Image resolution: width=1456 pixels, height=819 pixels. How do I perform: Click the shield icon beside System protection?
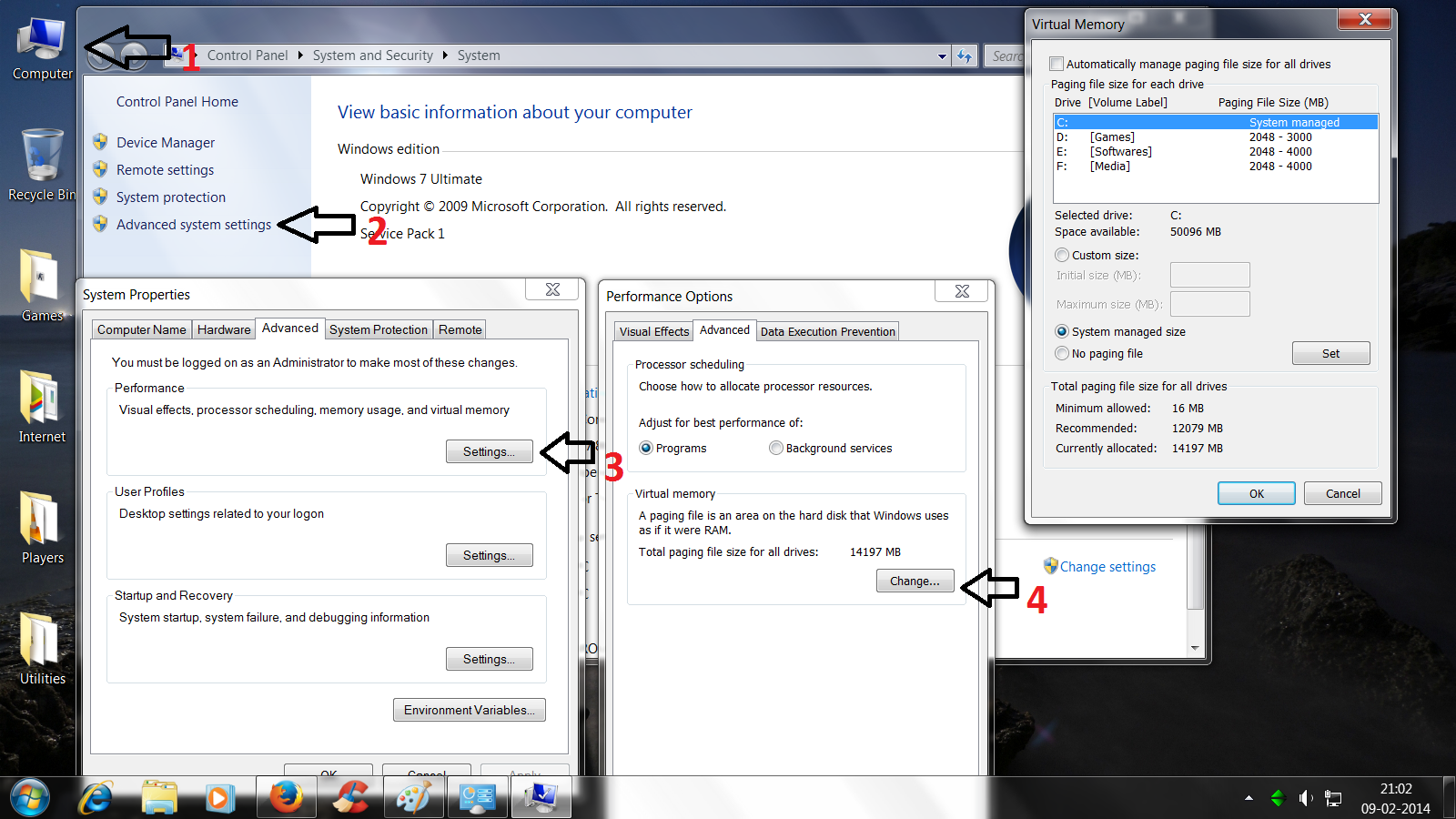click(x=100, y=197)
